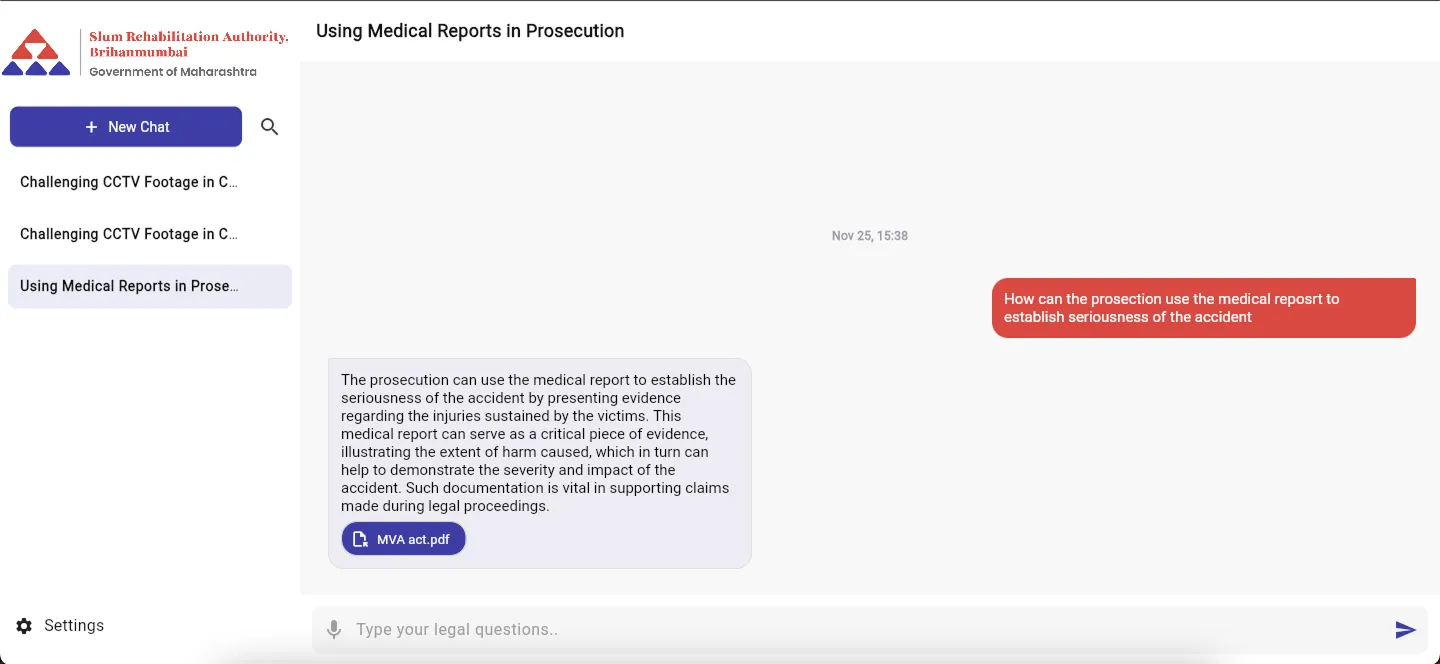Viewport: 1440px width, 664px height.
Task: Click the document icon on MVA act.pdf
Action: (361, 538)
